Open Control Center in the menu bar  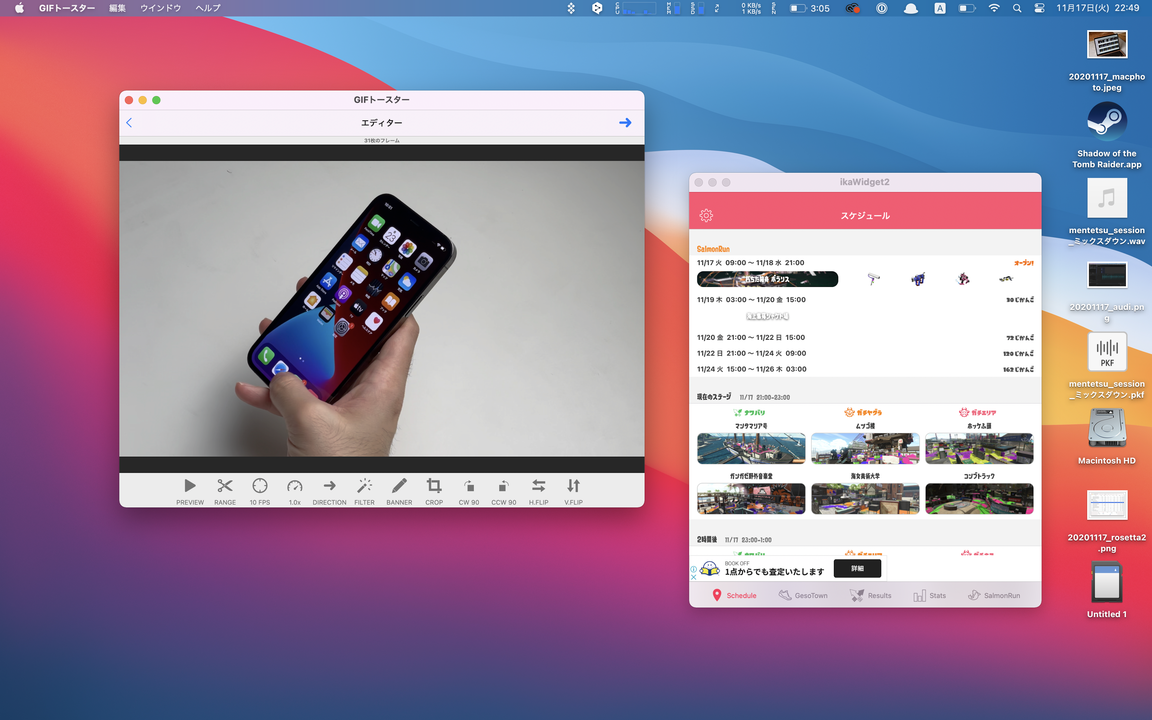coord(1039,8)
